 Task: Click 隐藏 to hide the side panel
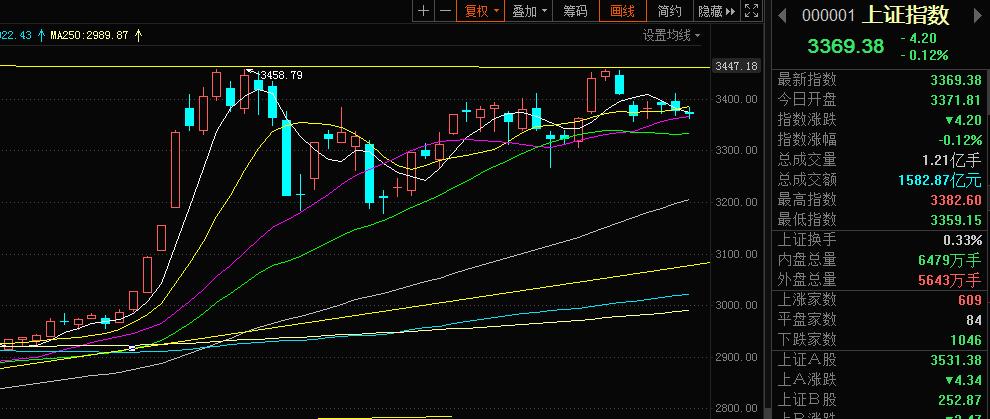click(716, 11)
